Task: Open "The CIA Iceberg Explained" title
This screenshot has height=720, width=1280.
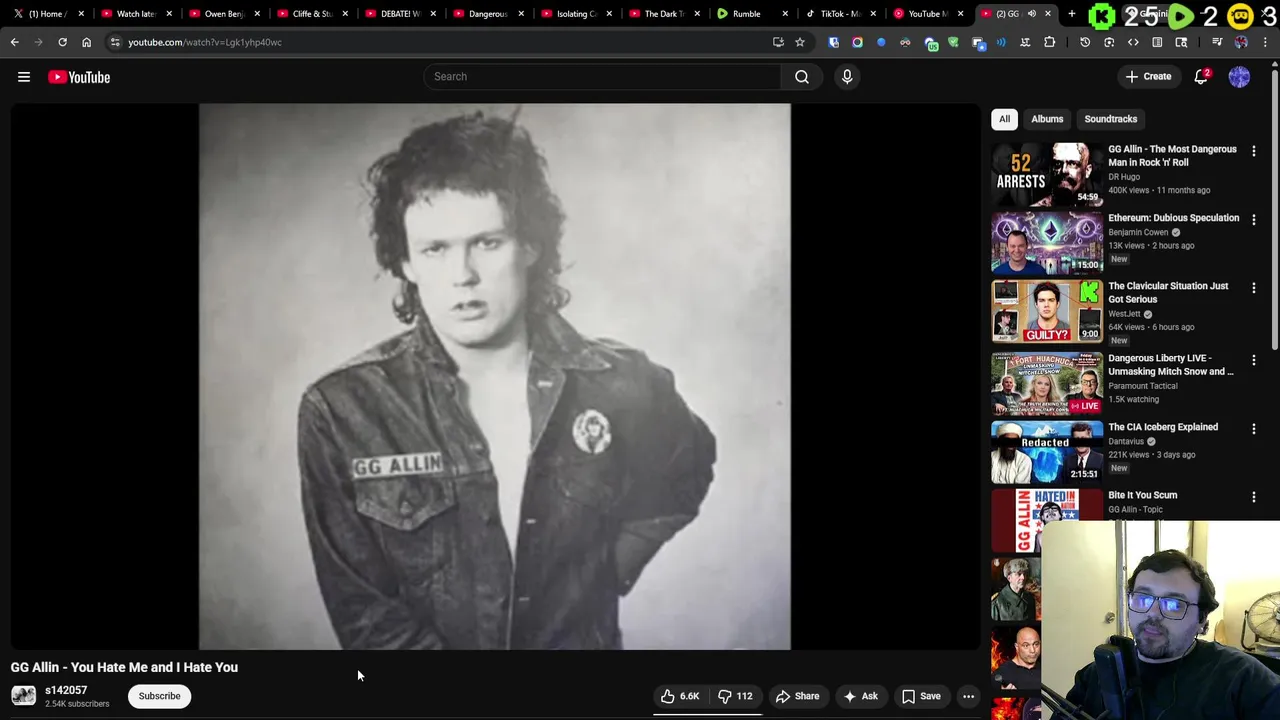Action: 1163,427
